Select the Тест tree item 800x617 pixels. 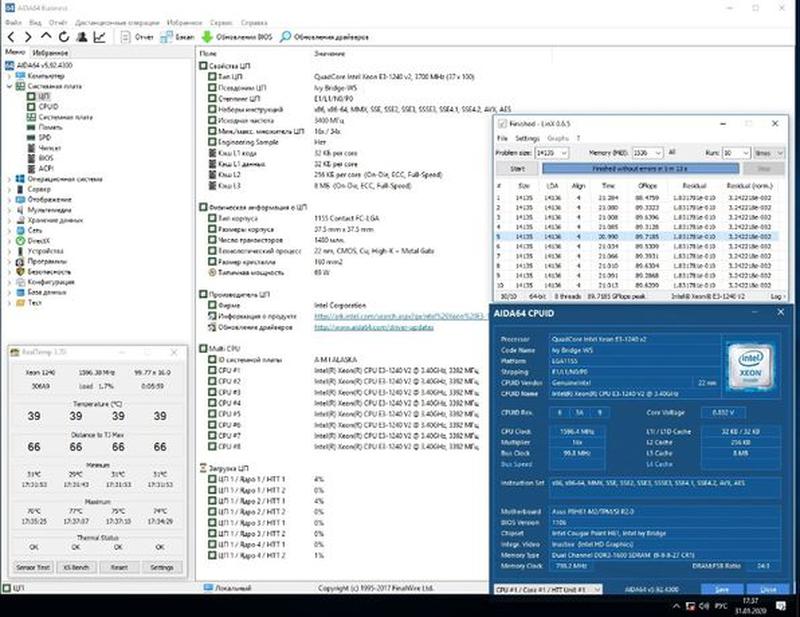pos(29,303)
